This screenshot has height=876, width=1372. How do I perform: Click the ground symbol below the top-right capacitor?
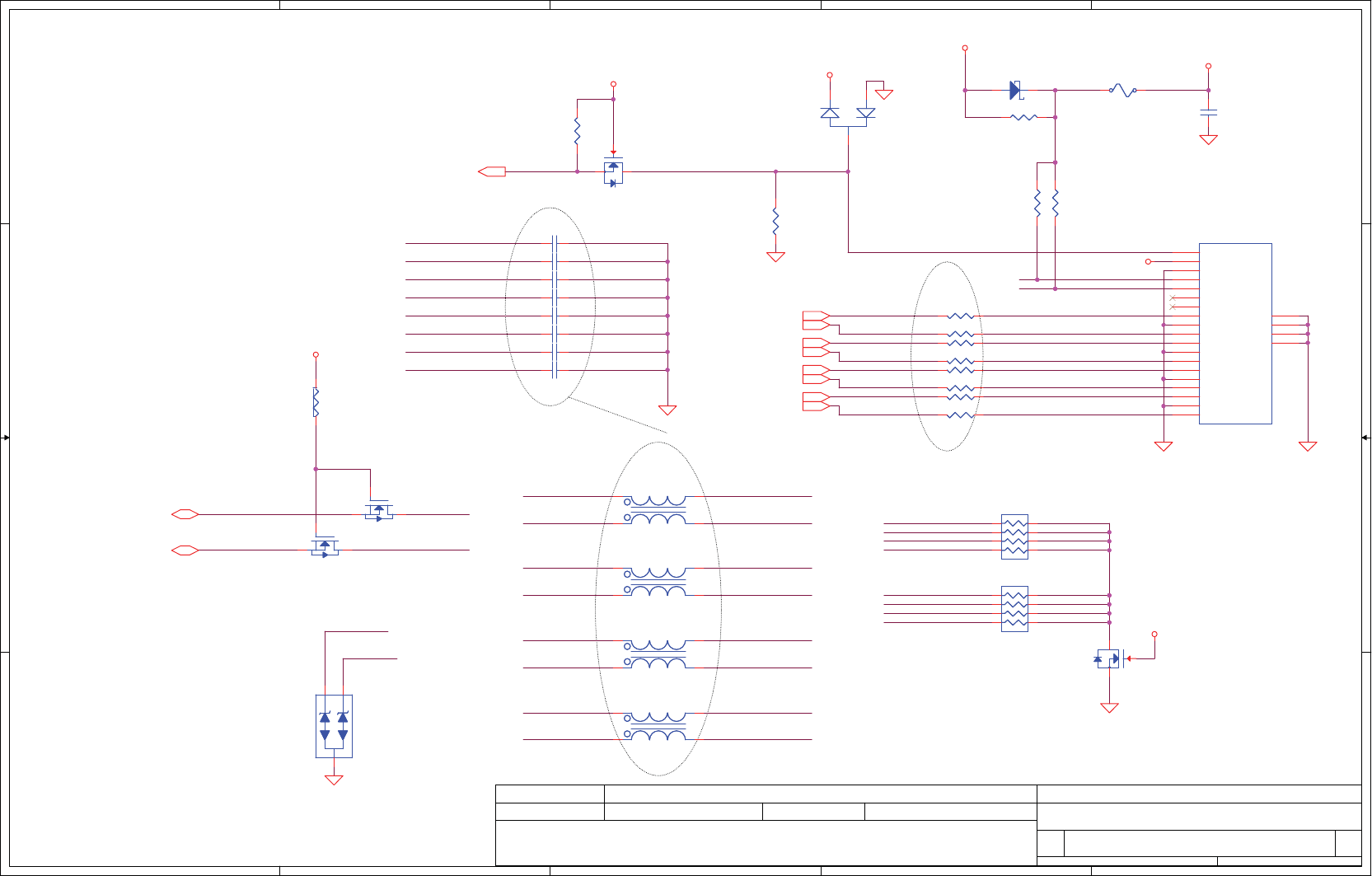(1209, 140)
